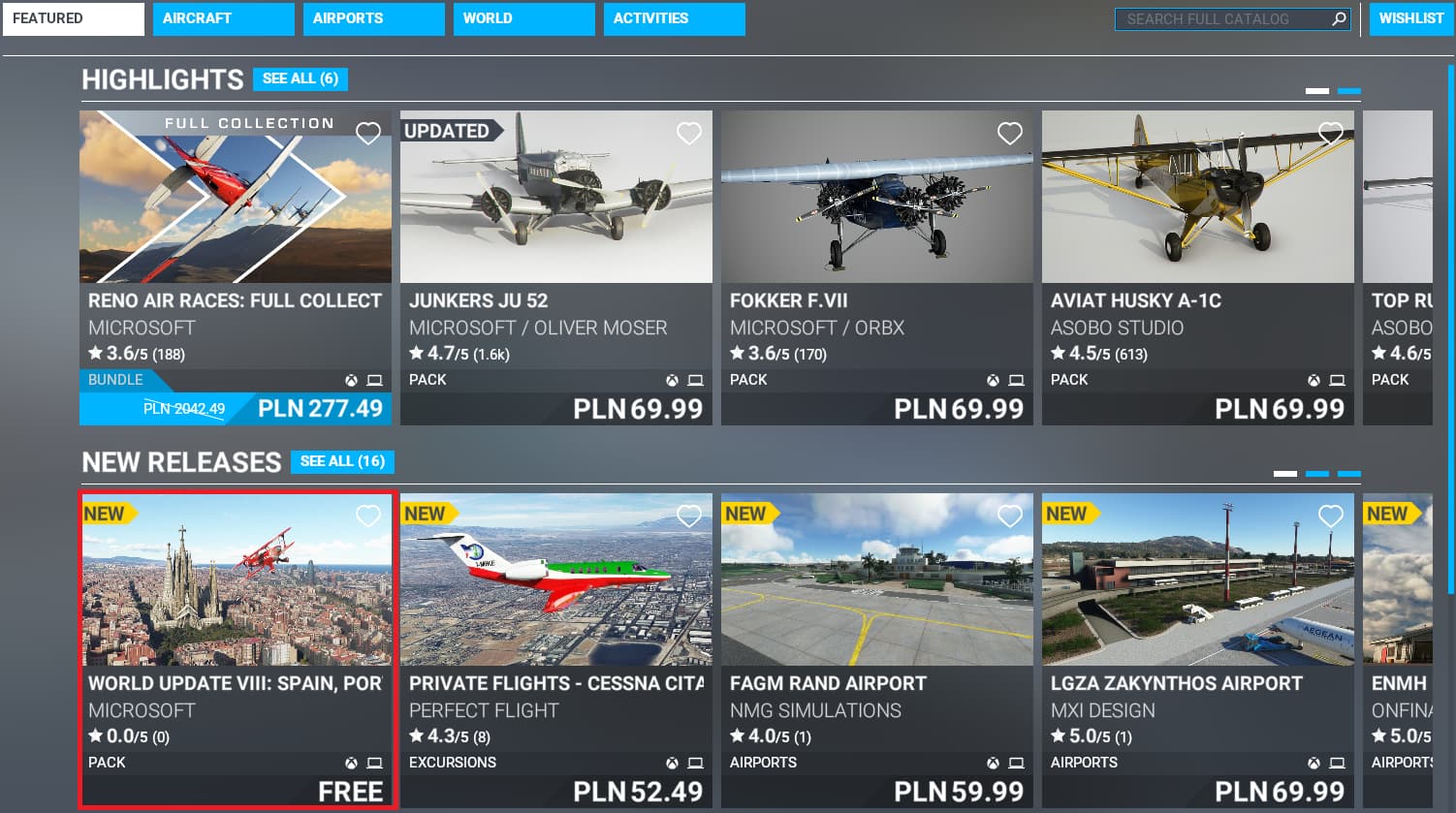Click PLN 52.49 price on Private Flights

click(x=638, y=792)
